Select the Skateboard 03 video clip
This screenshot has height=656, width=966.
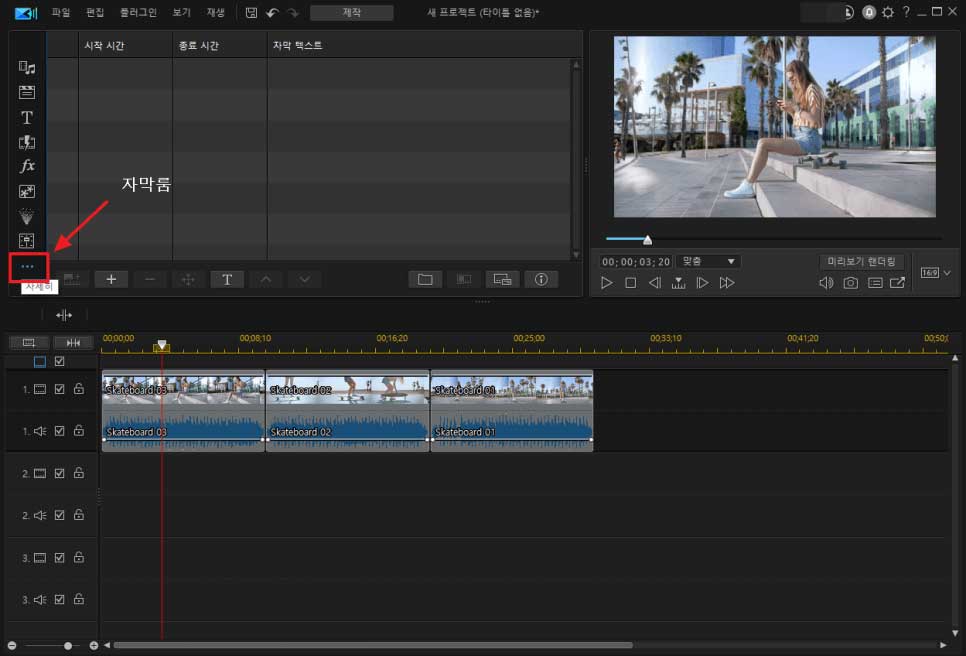tap(184, 389)
